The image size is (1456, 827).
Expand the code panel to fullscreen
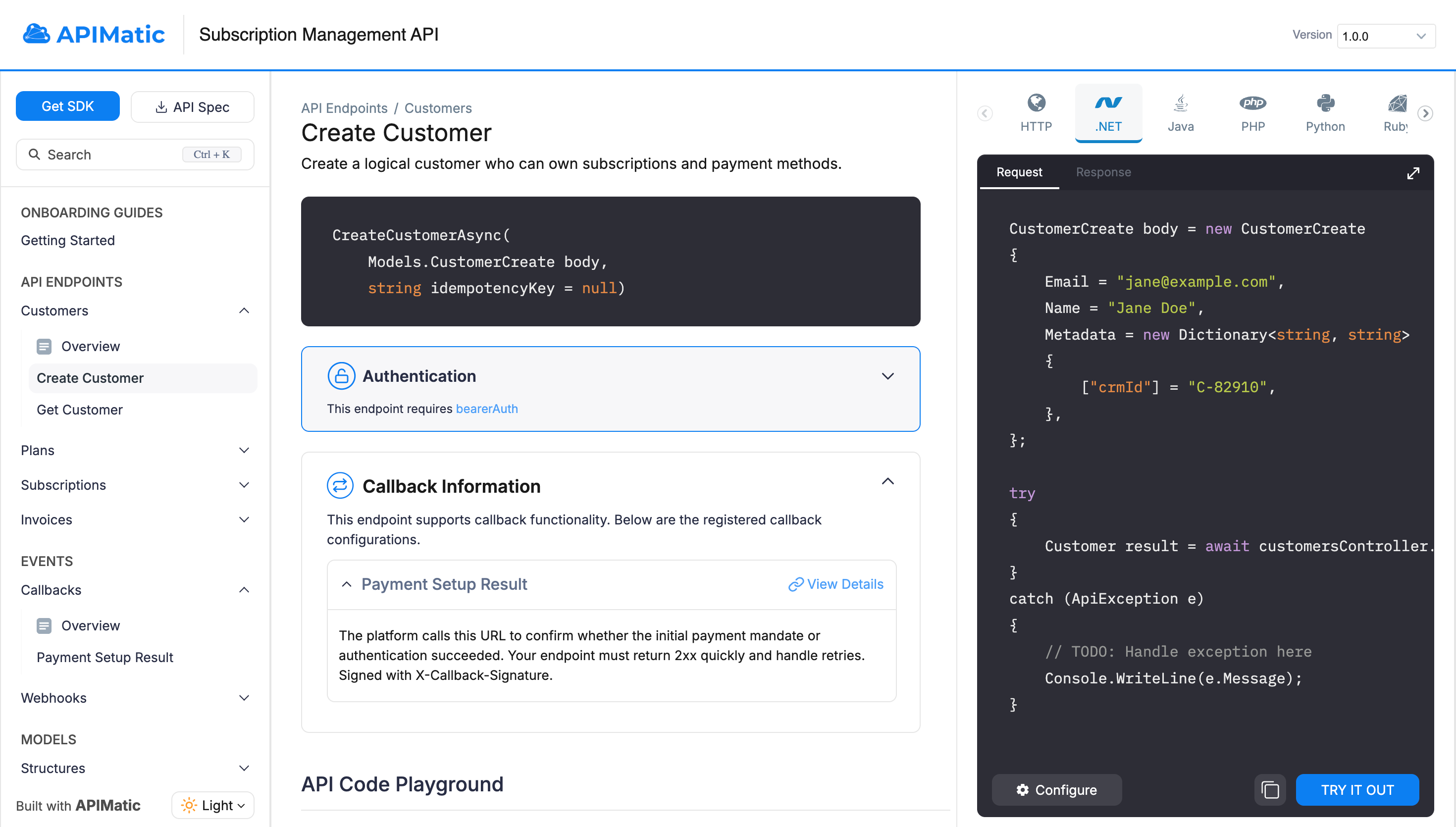1413,173
